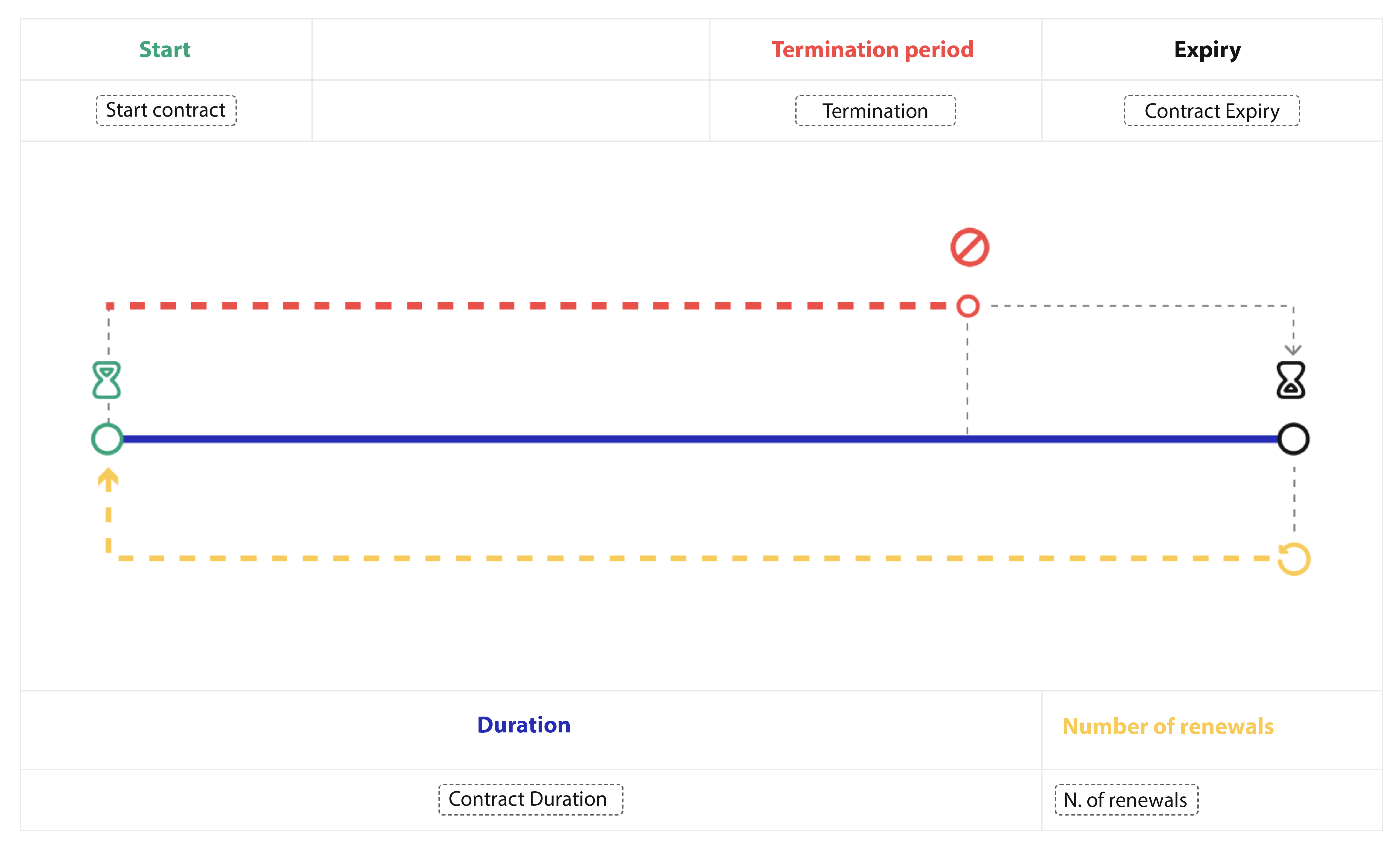Click the black Expiry header
The height and width of the screenshot is (855, 1400).
1208,51
